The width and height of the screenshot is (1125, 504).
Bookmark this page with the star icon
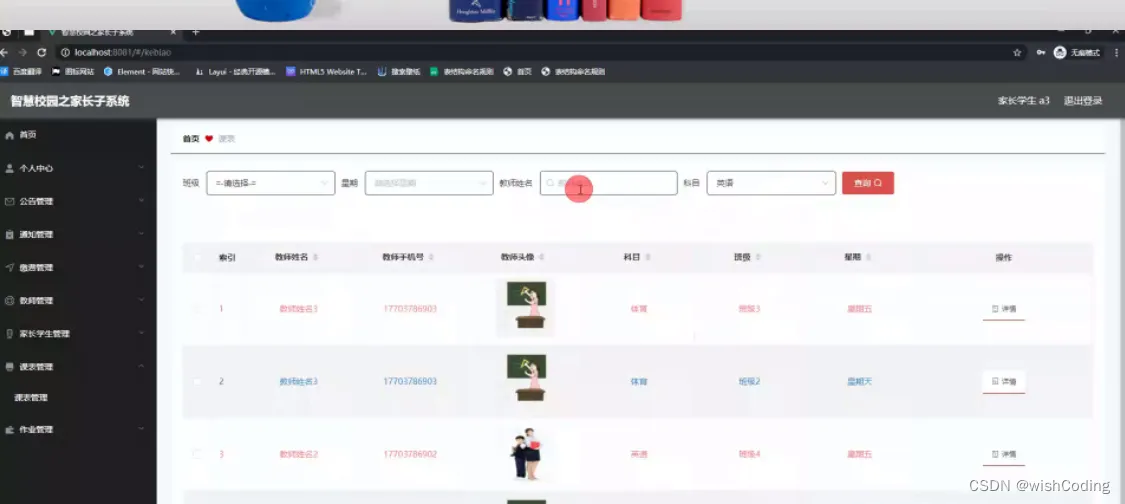point(1017,52)
